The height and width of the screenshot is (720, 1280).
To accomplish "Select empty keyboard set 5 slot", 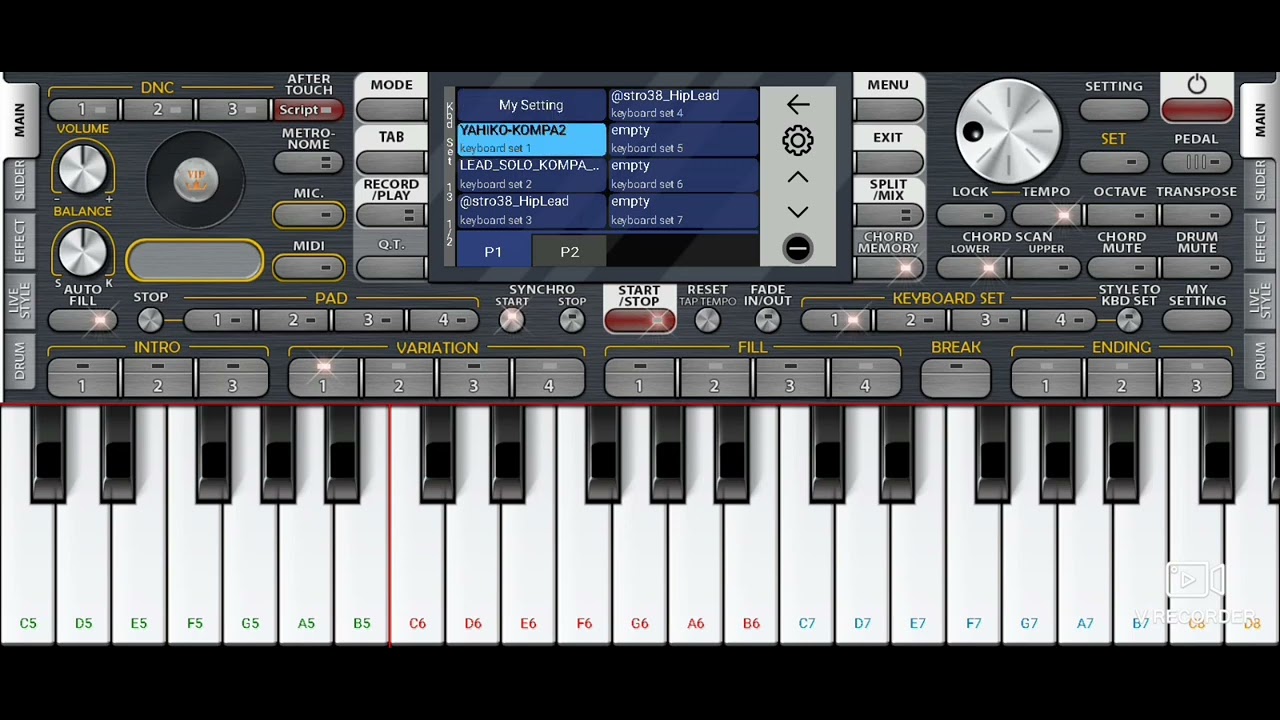I will tap(683, 139).
